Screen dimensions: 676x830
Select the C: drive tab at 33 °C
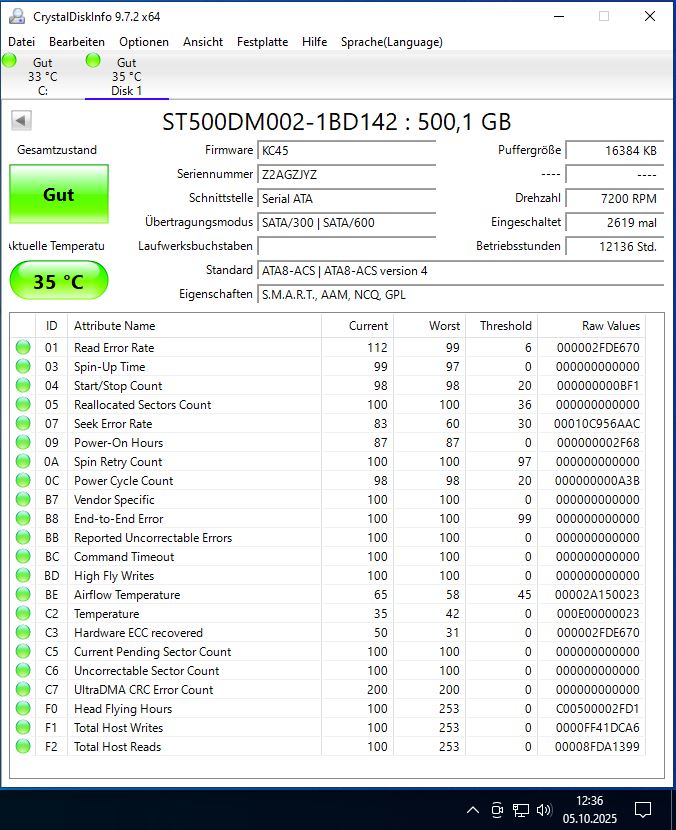42,76
